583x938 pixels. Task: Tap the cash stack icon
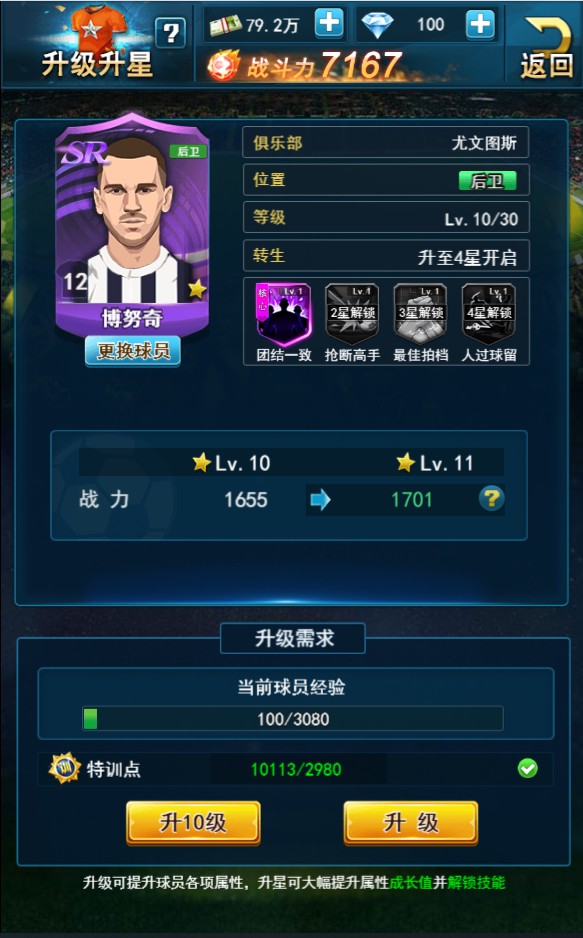coord(225,25)
